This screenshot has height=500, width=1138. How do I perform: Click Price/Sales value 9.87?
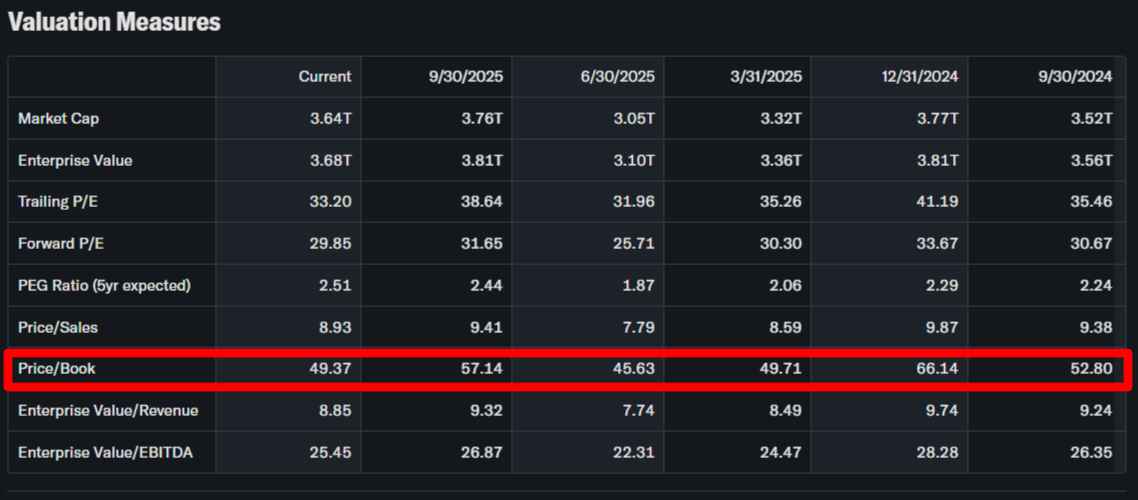[x=942, y=327]
